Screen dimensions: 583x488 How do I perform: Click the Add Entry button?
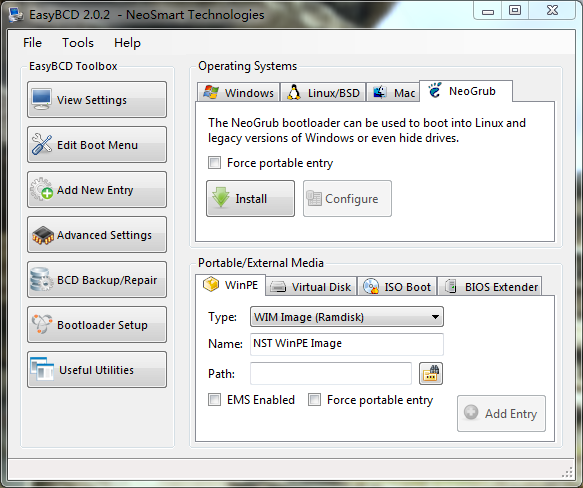(501, 413)
